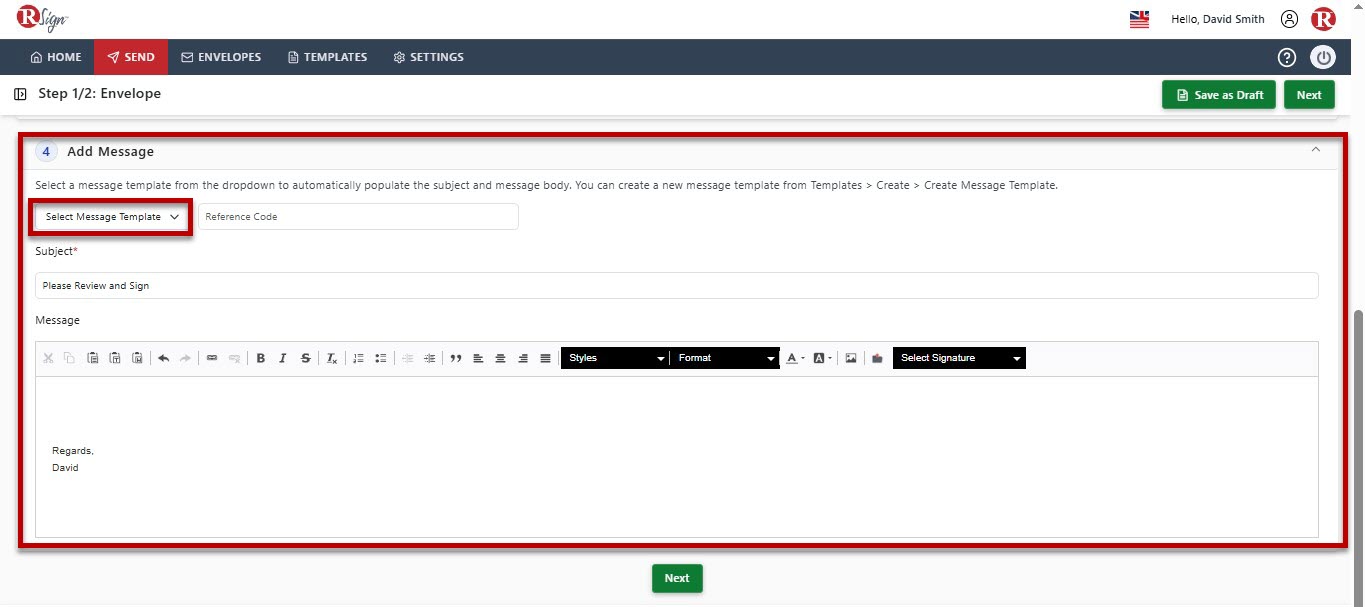The width and height of the screenshot is (1365, 607).
Task: Click the top Next button
Action: click(1309, 95)
